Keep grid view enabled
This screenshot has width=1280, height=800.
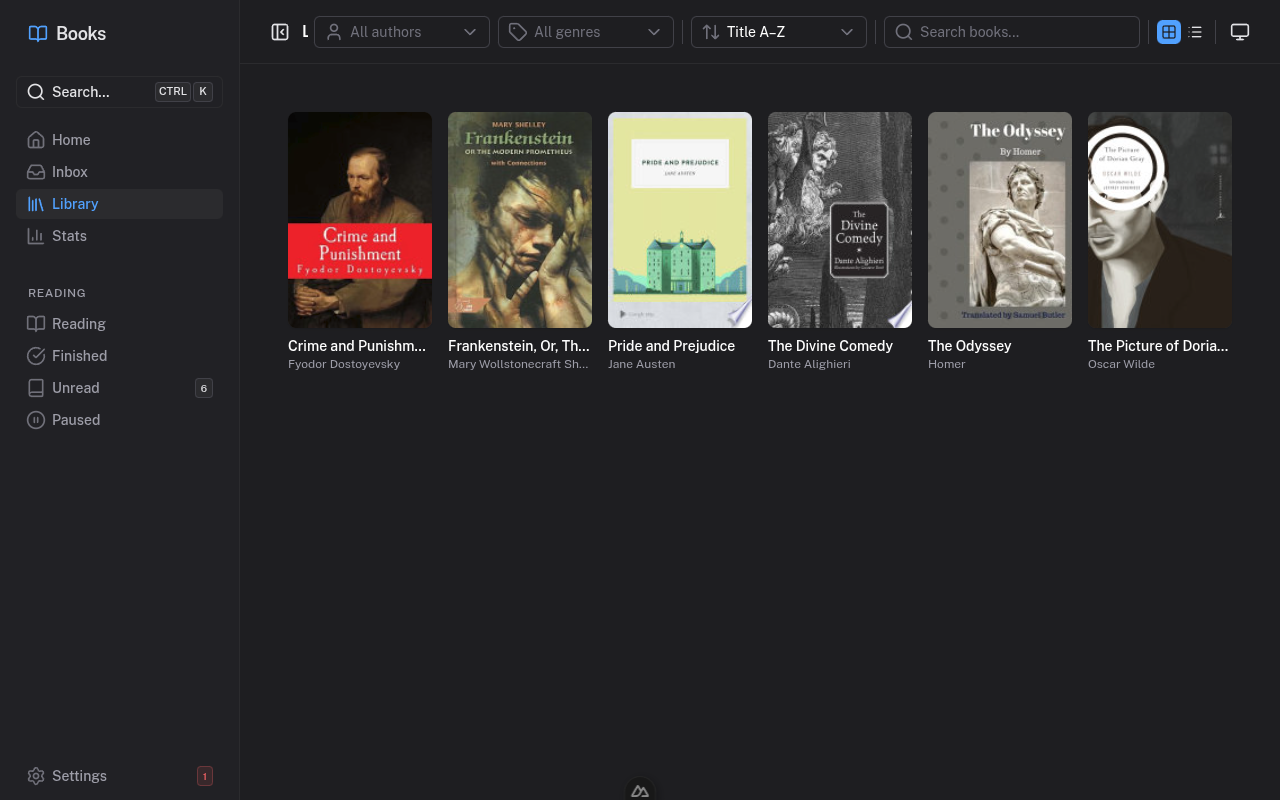point(1168,31)
